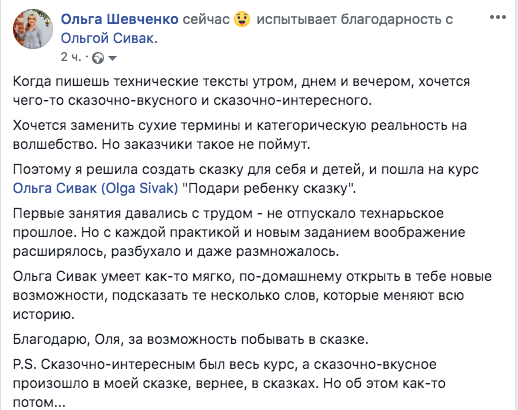Viewport: 518px width, 410px height.
Task: Click the paragraph starting 'Первые занятия давались'
Action: click(239, 232)
